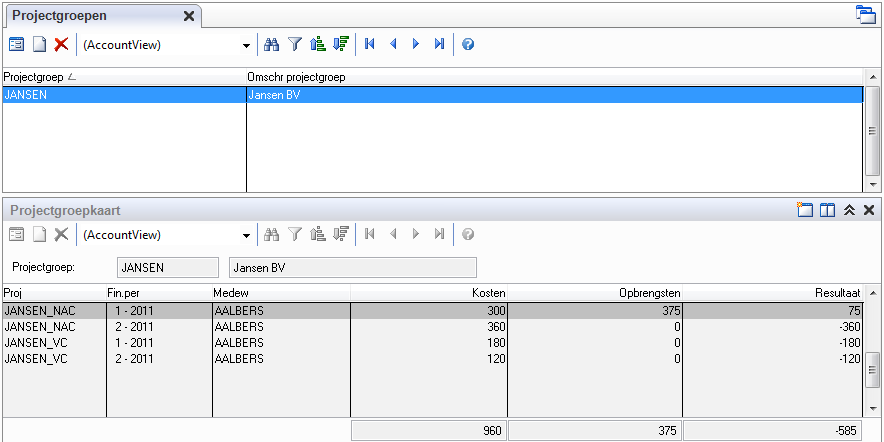The image size is (884, 442).
Task: Click scroll-down arrow in Projectgroepkaart grid
Action: (872, 409)
